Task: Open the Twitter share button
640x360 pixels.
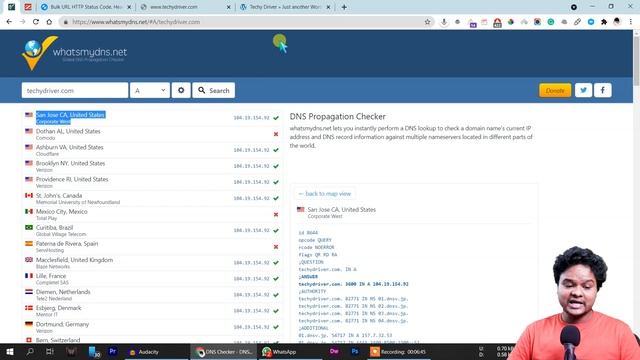Action: tap(584, 90)
